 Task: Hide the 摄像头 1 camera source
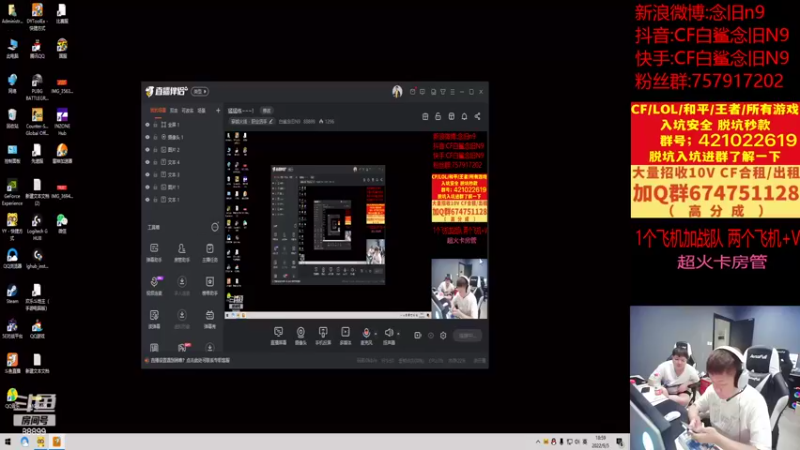[147, 137]
